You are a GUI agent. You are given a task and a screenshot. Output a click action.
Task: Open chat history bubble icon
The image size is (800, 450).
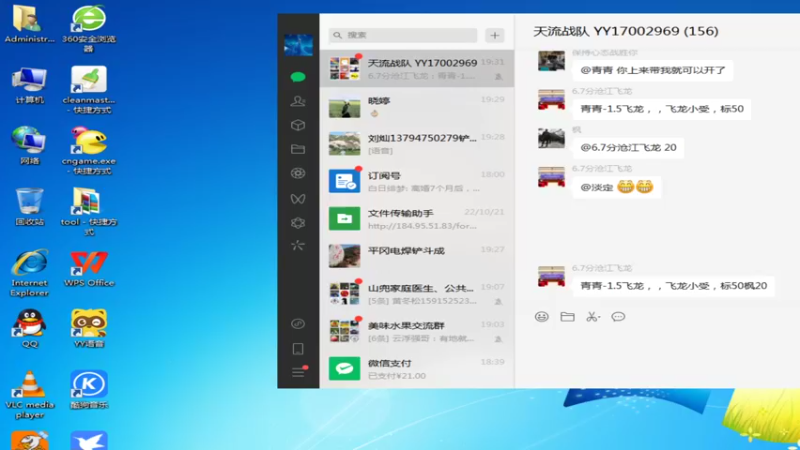tap(618, 317)
